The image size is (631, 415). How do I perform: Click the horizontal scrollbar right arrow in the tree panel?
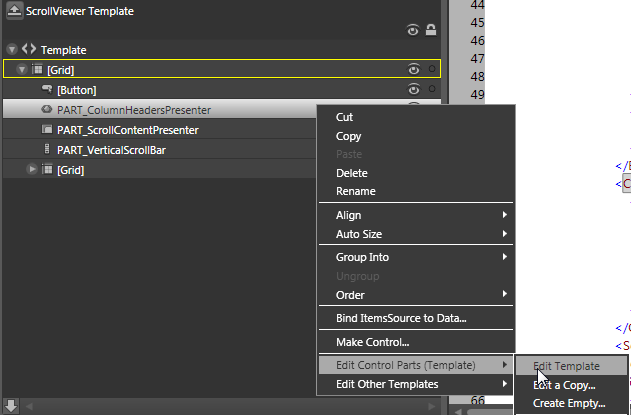click(x=432, y=407)
